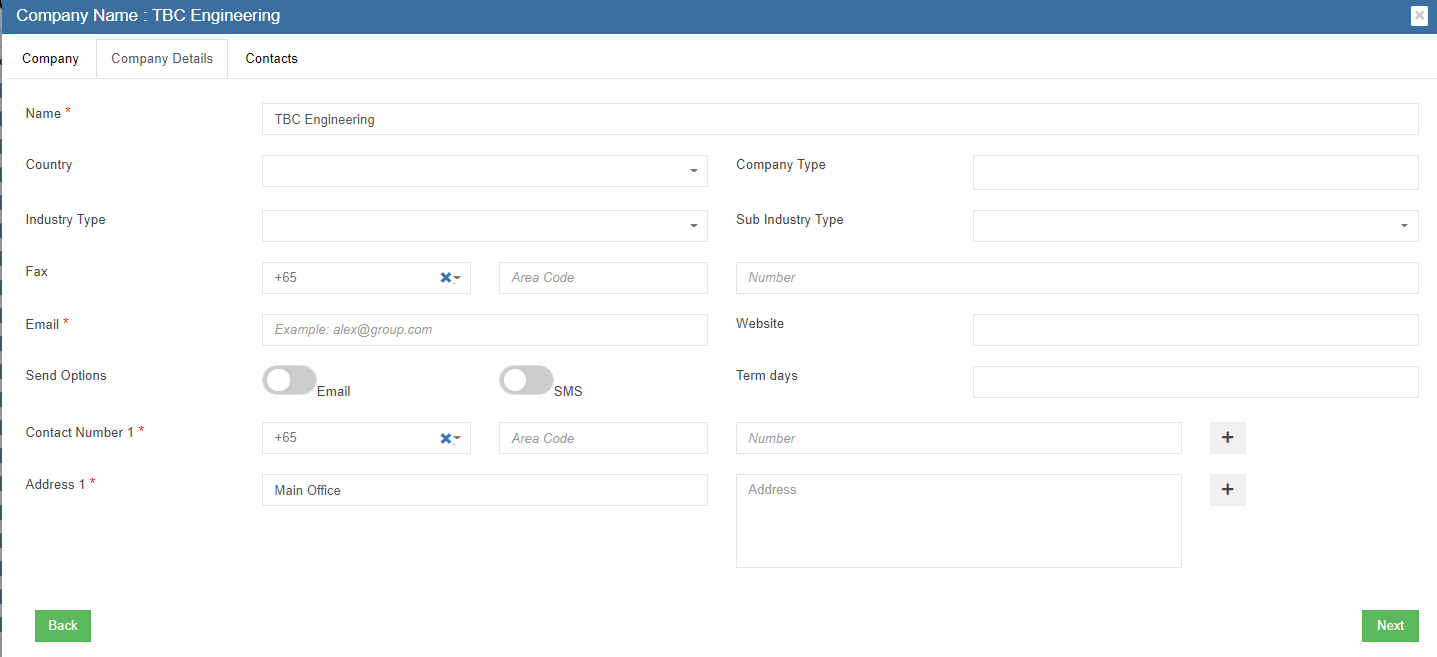Viewport: 1437px width, 657px height.
Task: Enable the Email send option toggle
Action: click(289, 380)
